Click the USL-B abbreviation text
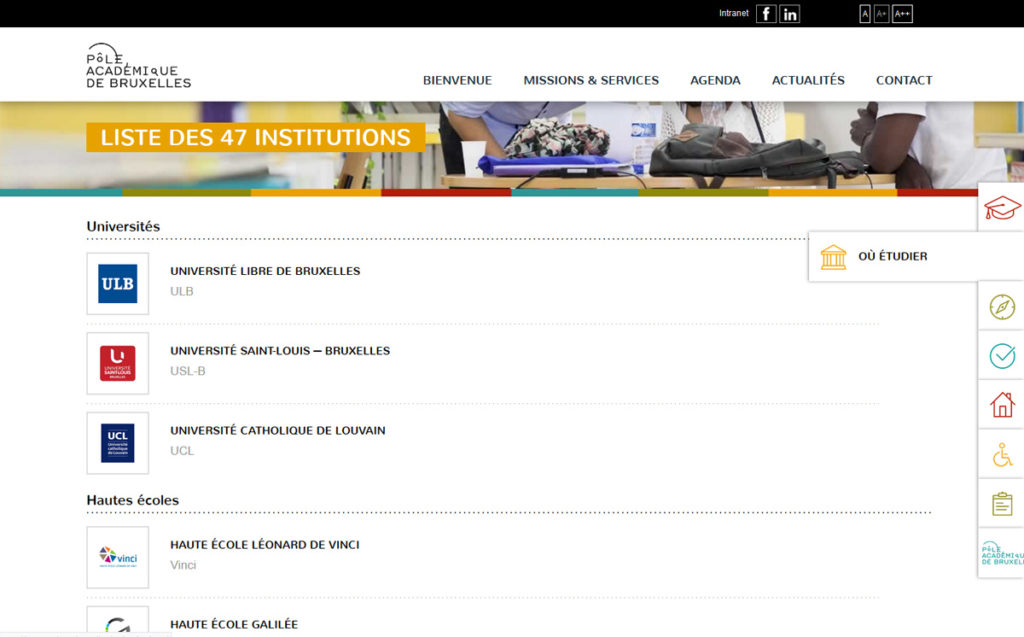 (x=187, y=371)
